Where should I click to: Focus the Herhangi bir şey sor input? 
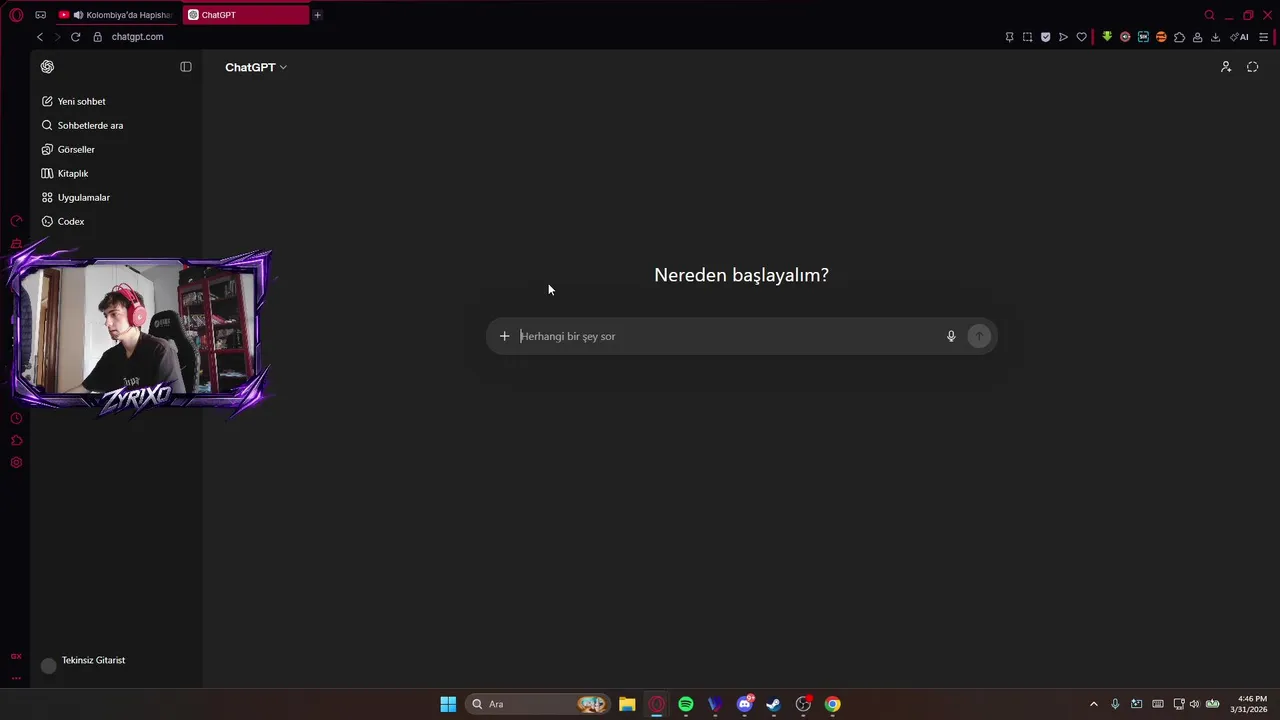(x=728, y=336)
